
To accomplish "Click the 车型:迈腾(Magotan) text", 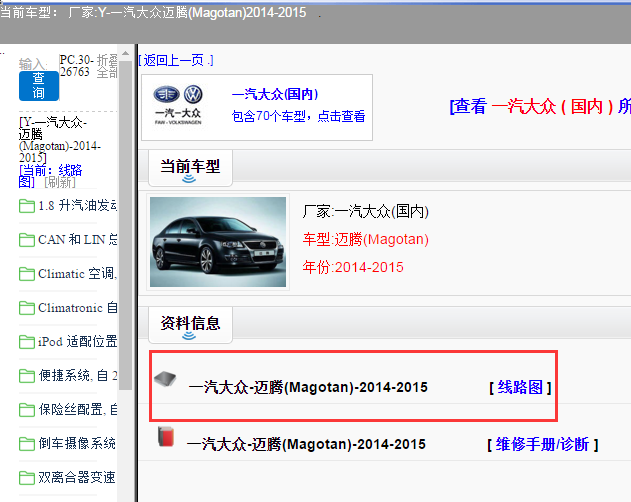I will point(365,240).
